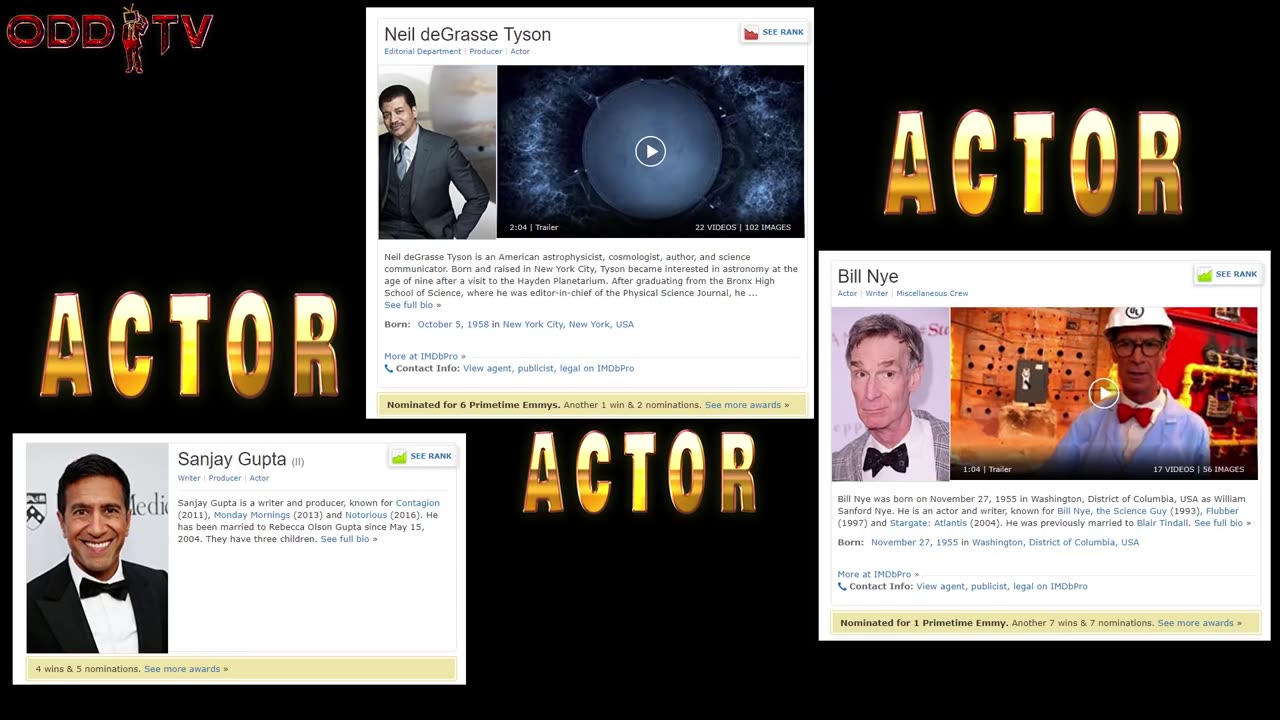The image size is (1280, 720).
Task: Click Washington, District of Columbia, USA birthplace
Action: pos(1055,542)
